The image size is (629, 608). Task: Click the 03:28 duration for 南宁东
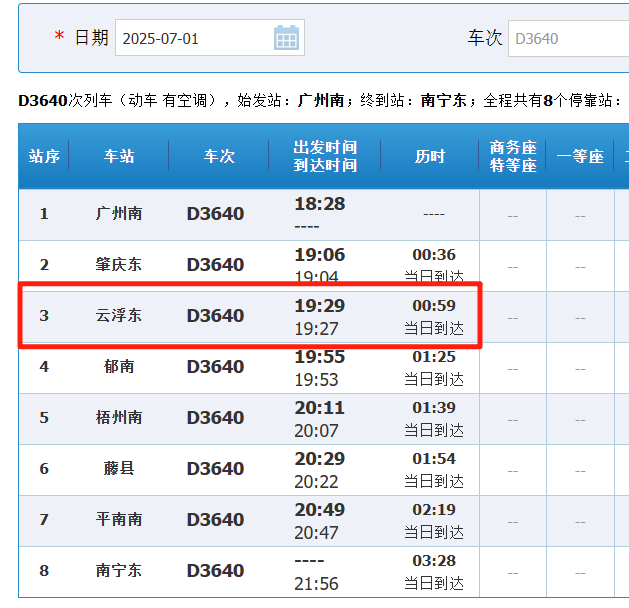434,561
